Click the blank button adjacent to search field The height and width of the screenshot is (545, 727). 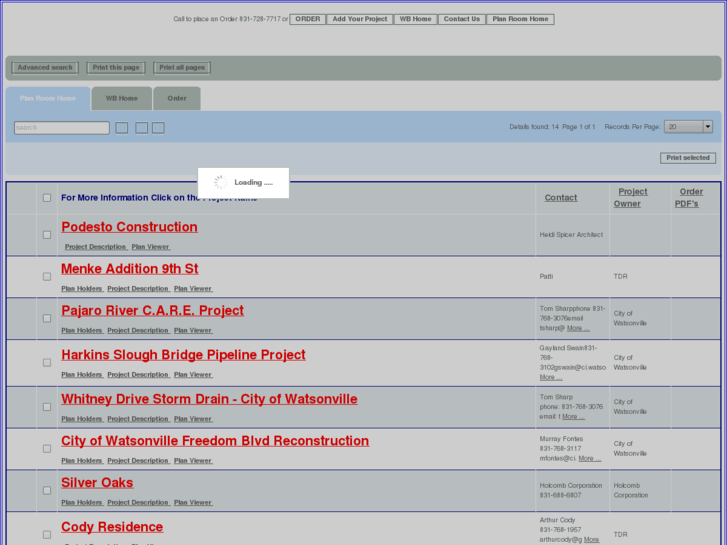tap(121, 128)
